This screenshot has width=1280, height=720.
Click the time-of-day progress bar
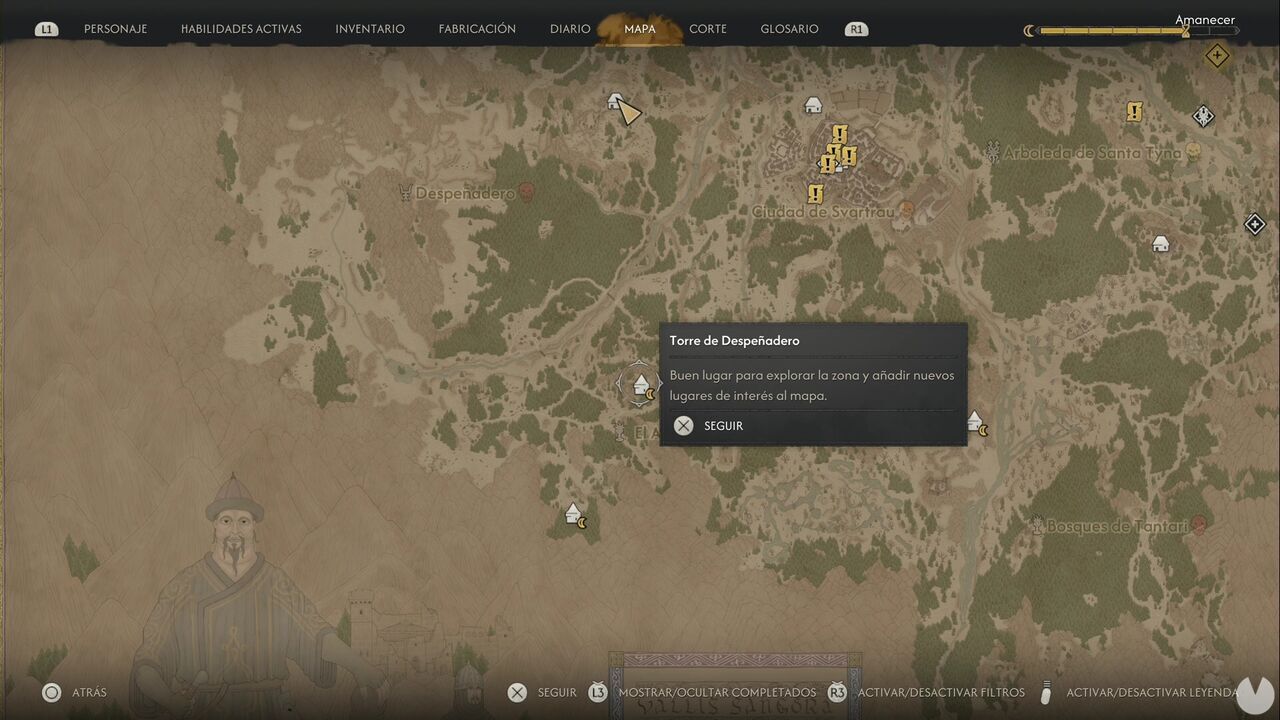(1138, 31)
